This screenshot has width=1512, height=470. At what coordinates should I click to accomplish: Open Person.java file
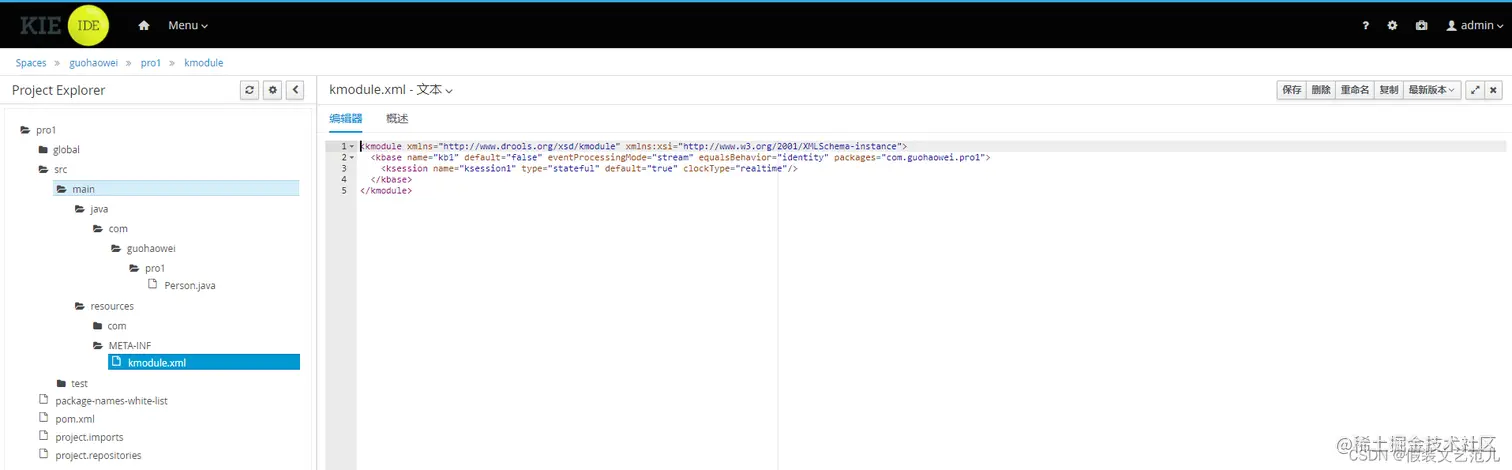(x=190, y=286)
